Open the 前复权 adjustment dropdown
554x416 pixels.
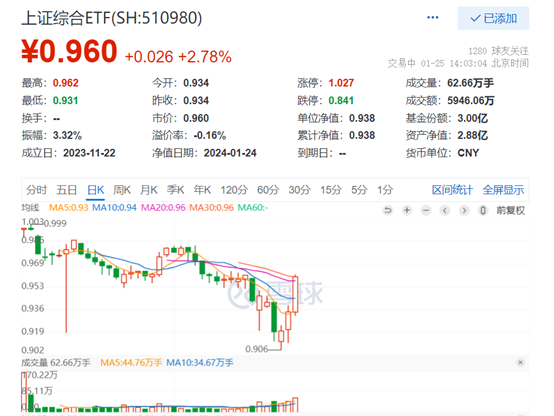click(x=511, y=211)
